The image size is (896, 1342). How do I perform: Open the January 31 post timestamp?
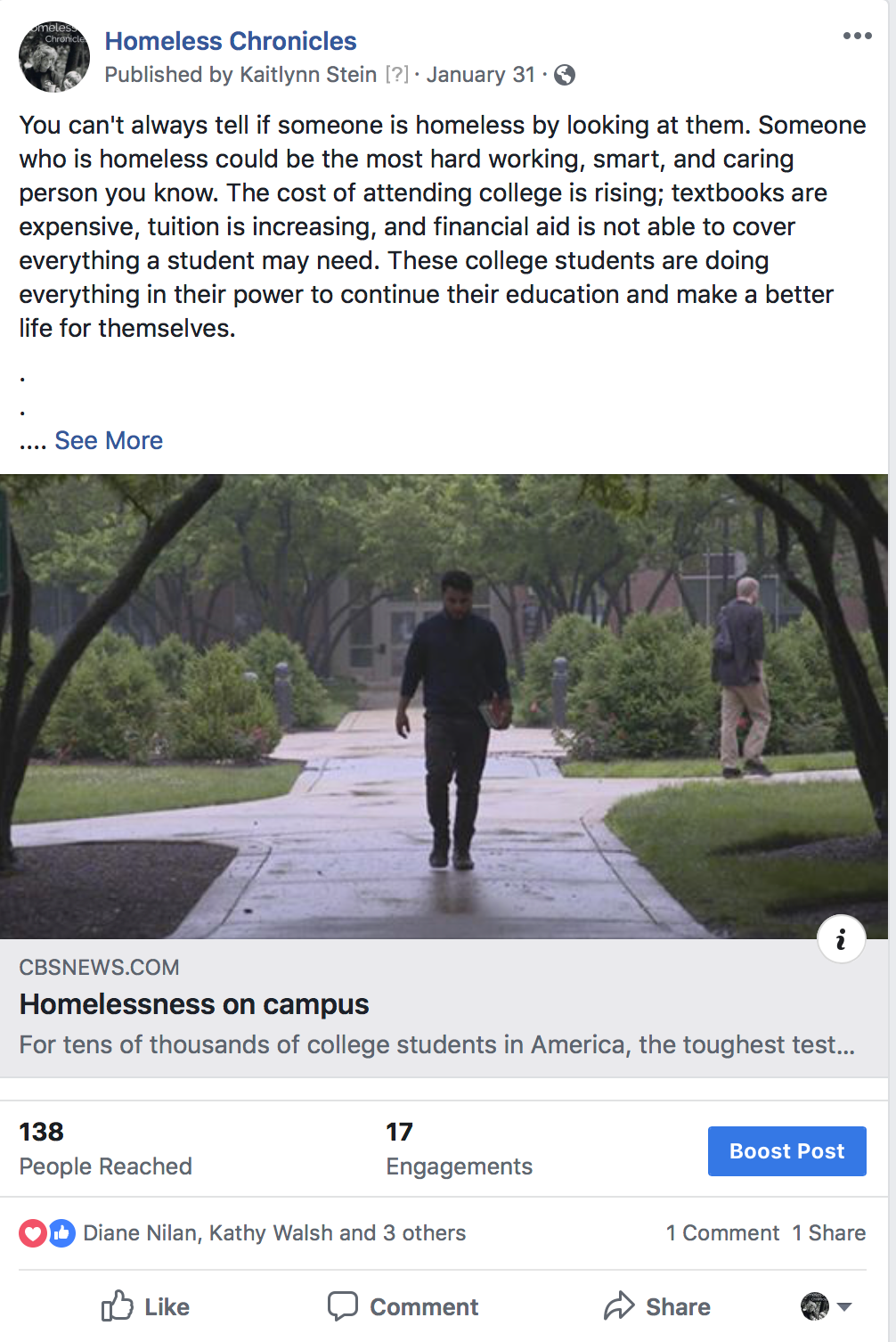pyautogui.click(x=480, y=75)
